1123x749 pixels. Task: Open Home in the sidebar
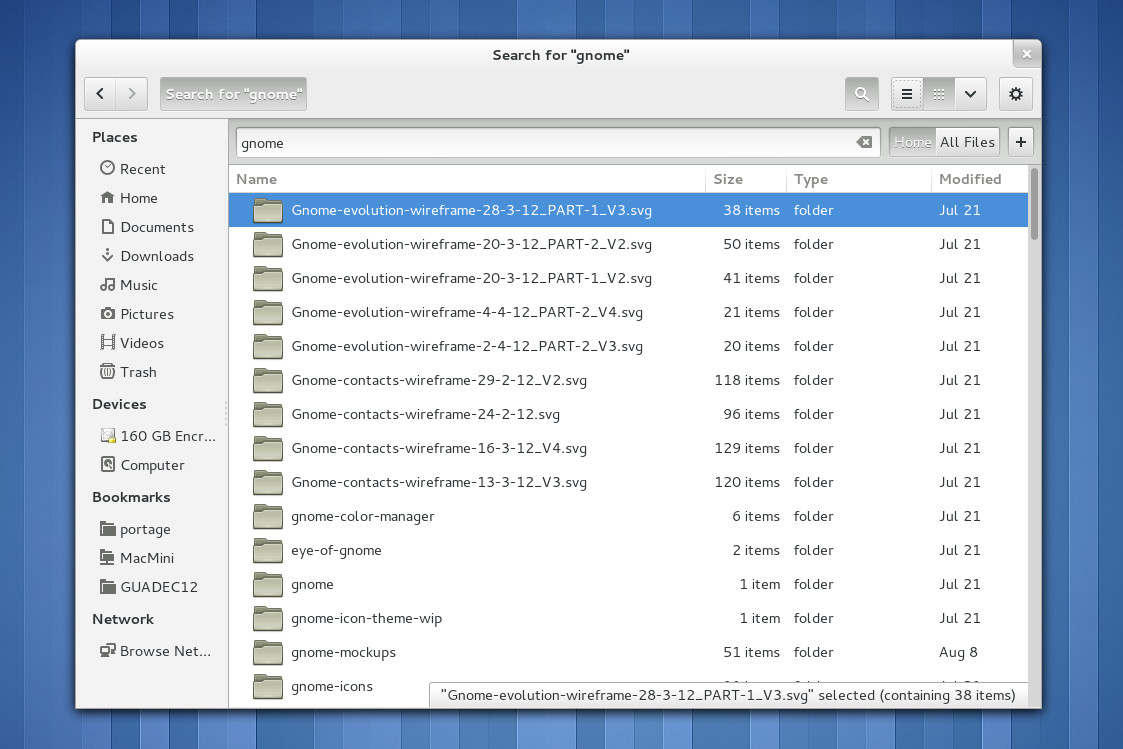click(x=129, y=198)
